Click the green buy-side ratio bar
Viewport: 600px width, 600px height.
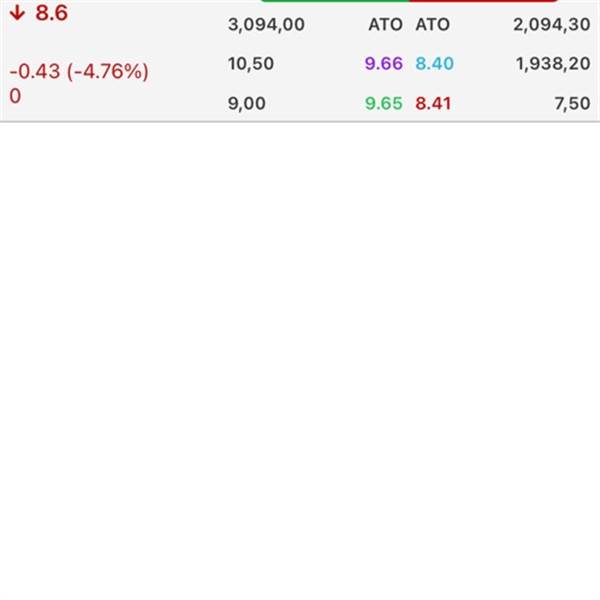334,1
